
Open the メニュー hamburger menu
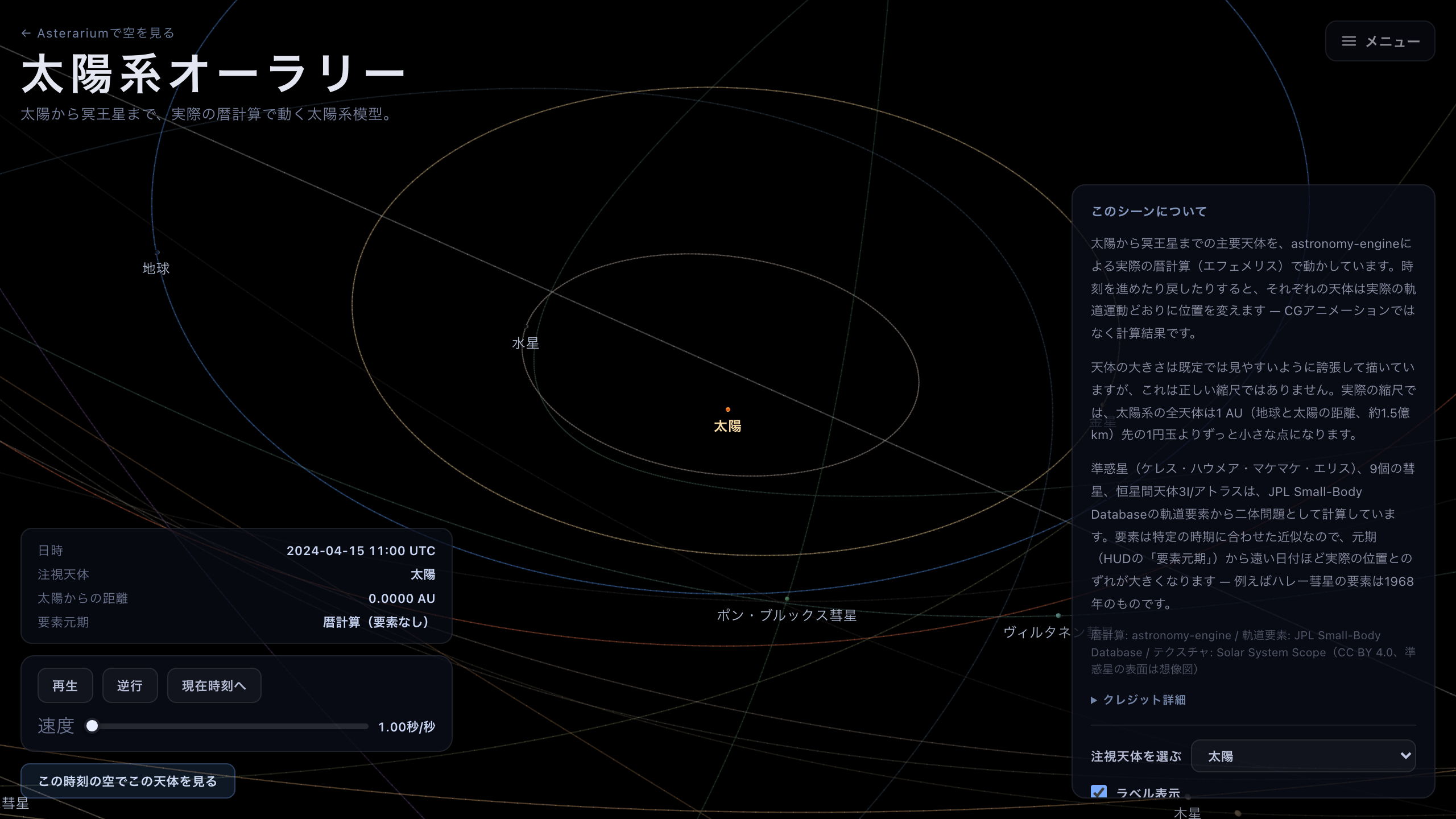1380,41
